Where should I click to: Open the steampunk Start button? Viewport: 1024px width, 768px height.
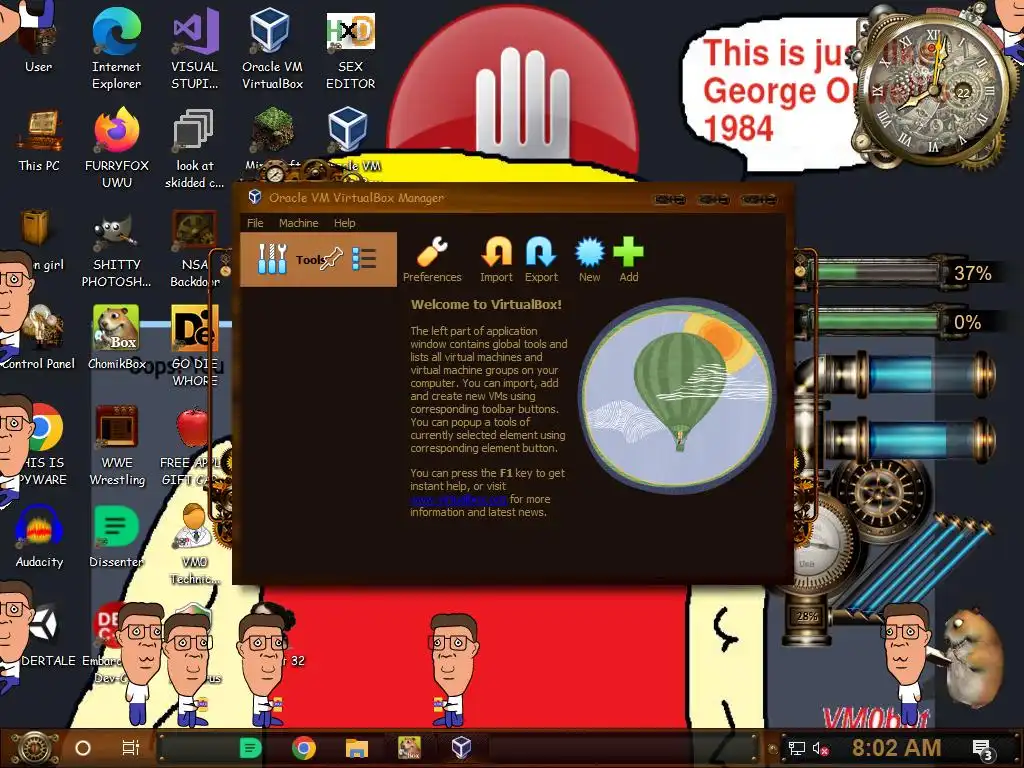click(34, 748)
